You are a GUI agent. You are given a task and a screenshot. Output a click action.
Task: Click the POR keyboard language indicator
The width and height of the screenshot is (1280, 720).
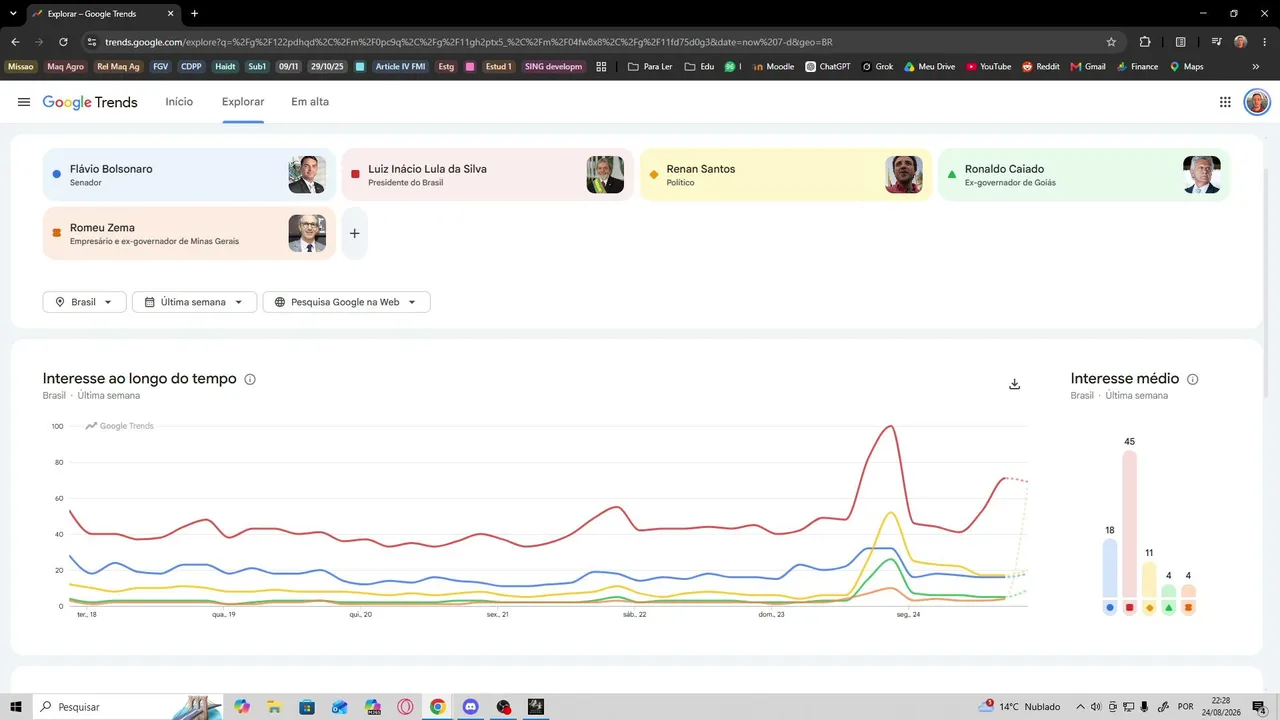tap(1186, 707)
